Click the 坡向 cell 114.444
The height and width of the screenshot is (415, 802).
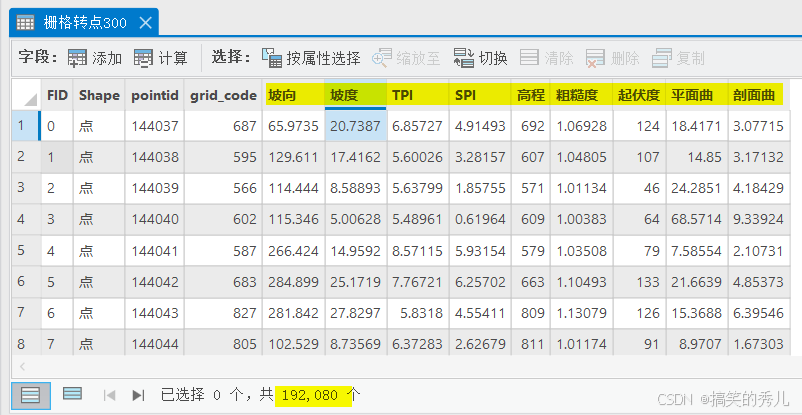pyautogui.click(x=294, y=188)
